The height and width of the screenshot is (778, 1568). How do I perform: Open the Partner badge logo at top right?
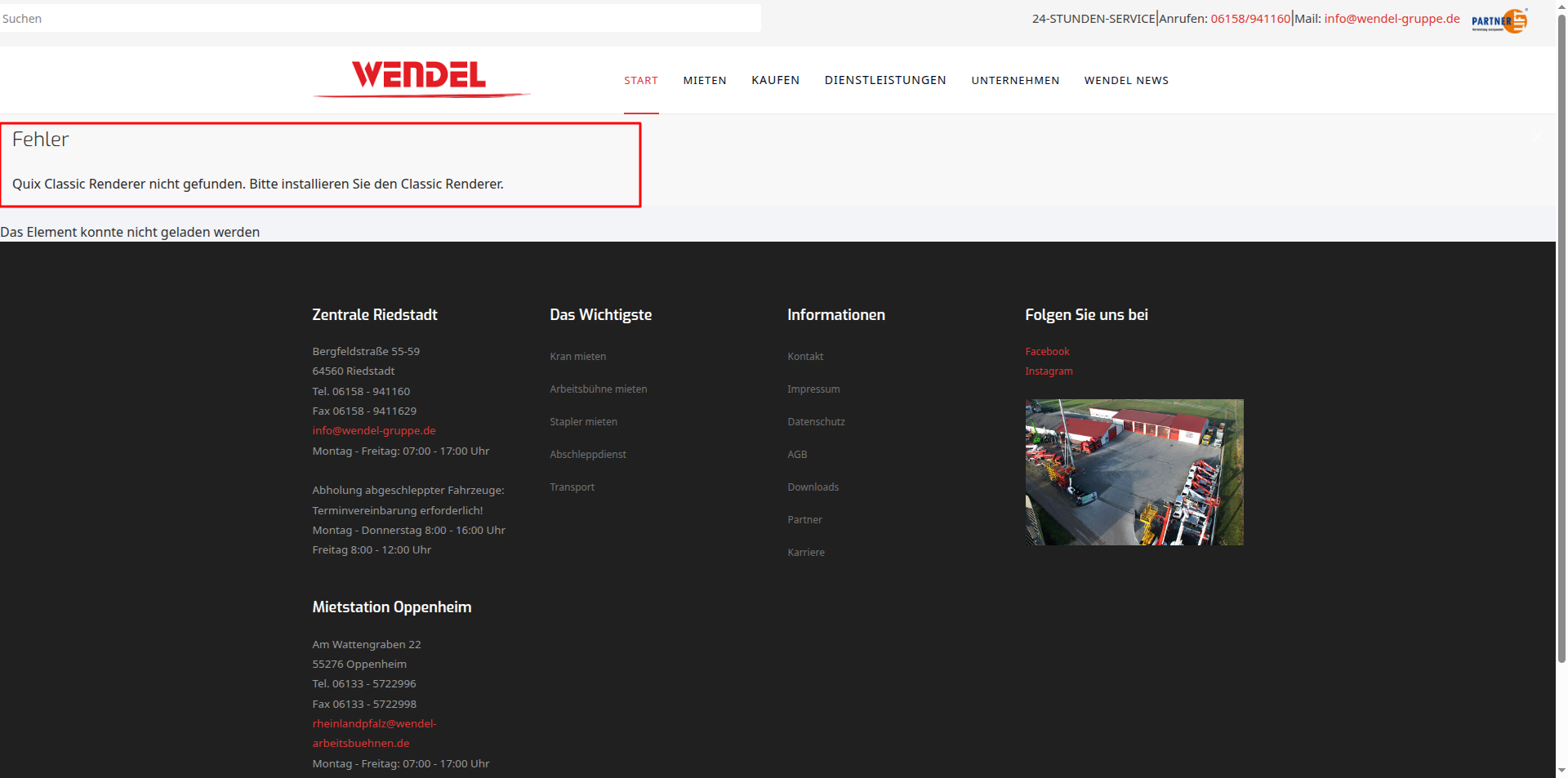click(1499, 20)
